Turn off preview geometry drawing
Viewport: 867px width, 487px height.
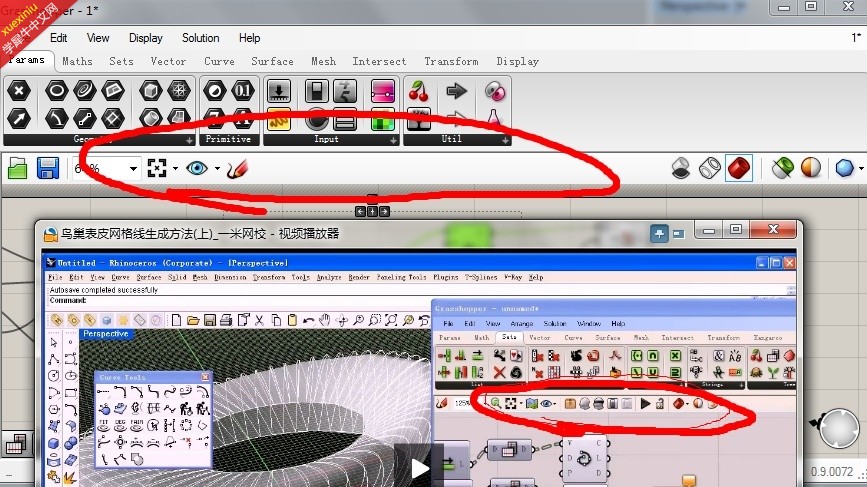681,168
